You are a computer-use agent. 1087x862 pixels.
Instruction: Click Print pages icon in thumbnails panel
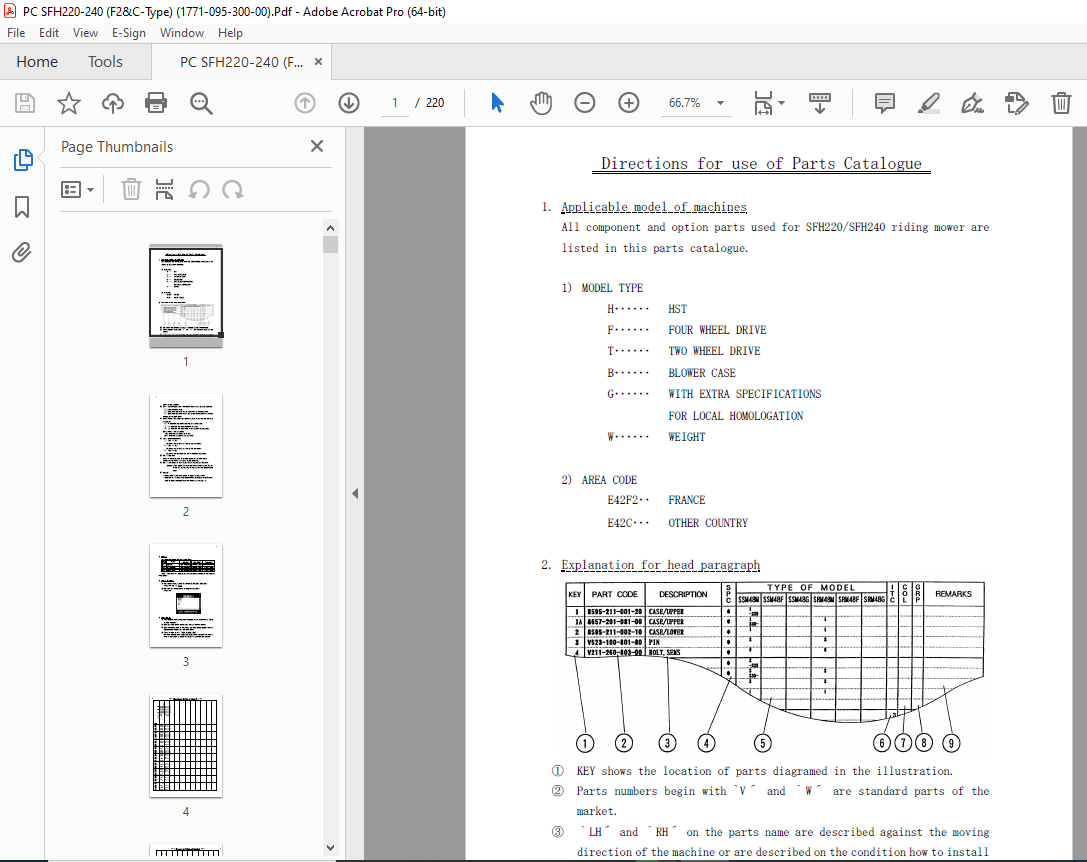[x=164, y=189]
